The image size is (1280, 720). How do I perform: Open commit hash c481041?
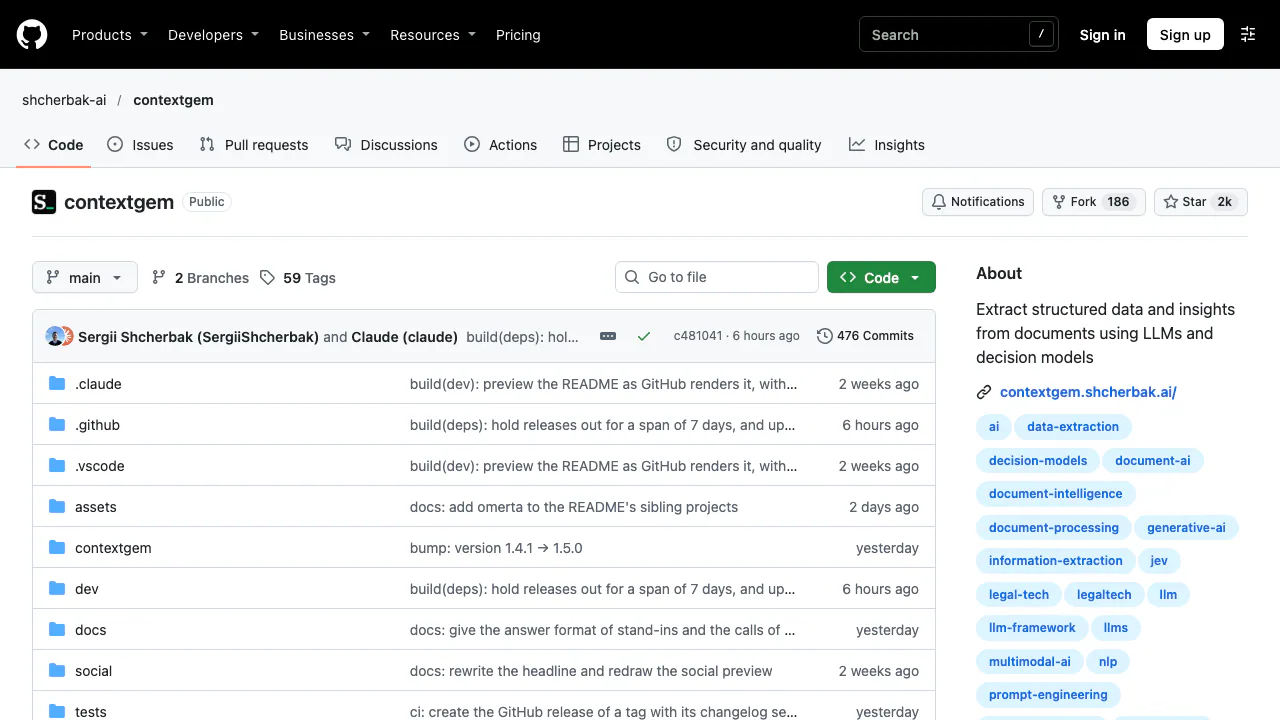coord(698,336)
